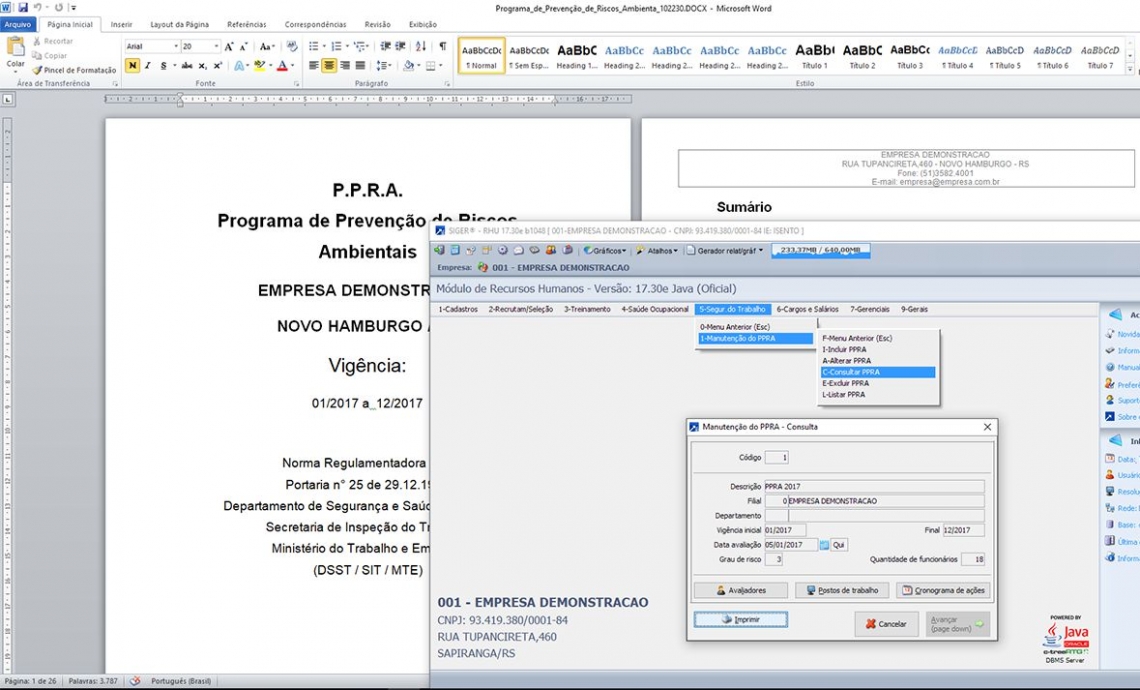1140x690 pixels.
Task: Click the Cancelar button in PPRA dialog
Action: tap(886, 624)
